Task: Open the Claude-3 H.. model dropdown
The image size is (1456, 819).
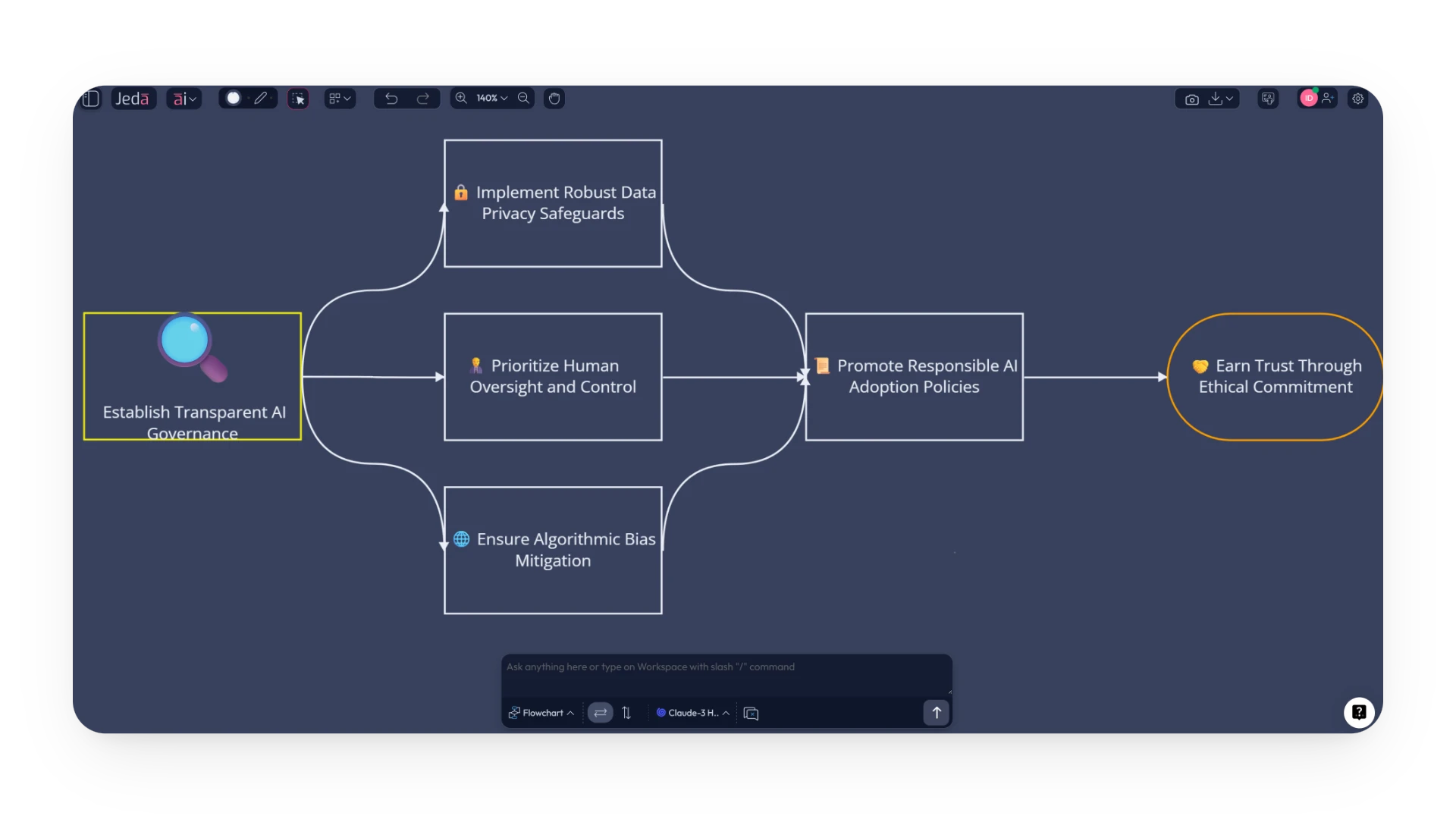Action: tap(693, 713)
